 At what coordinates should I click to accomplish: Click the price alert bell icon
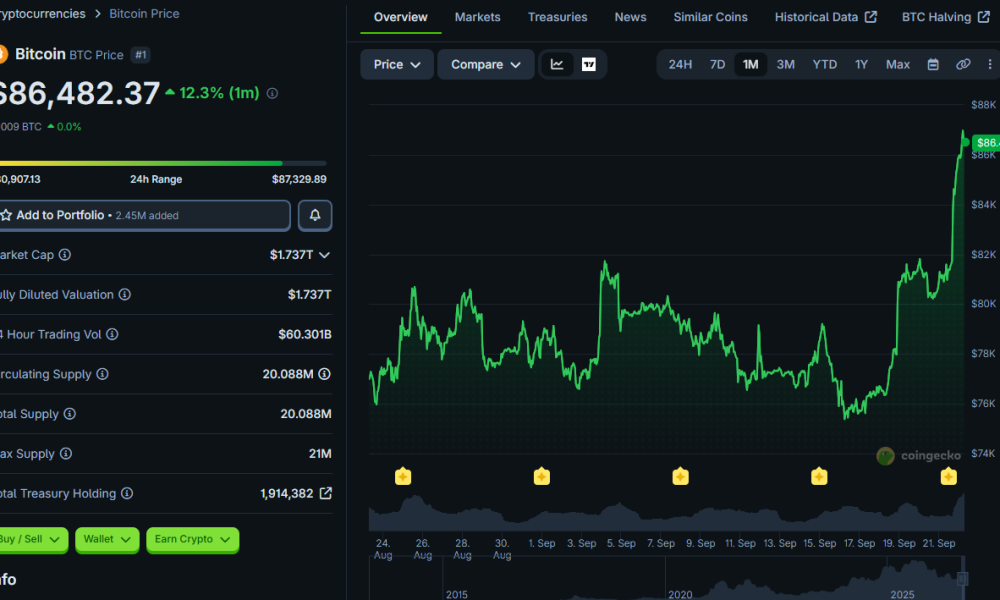point(315,216)
